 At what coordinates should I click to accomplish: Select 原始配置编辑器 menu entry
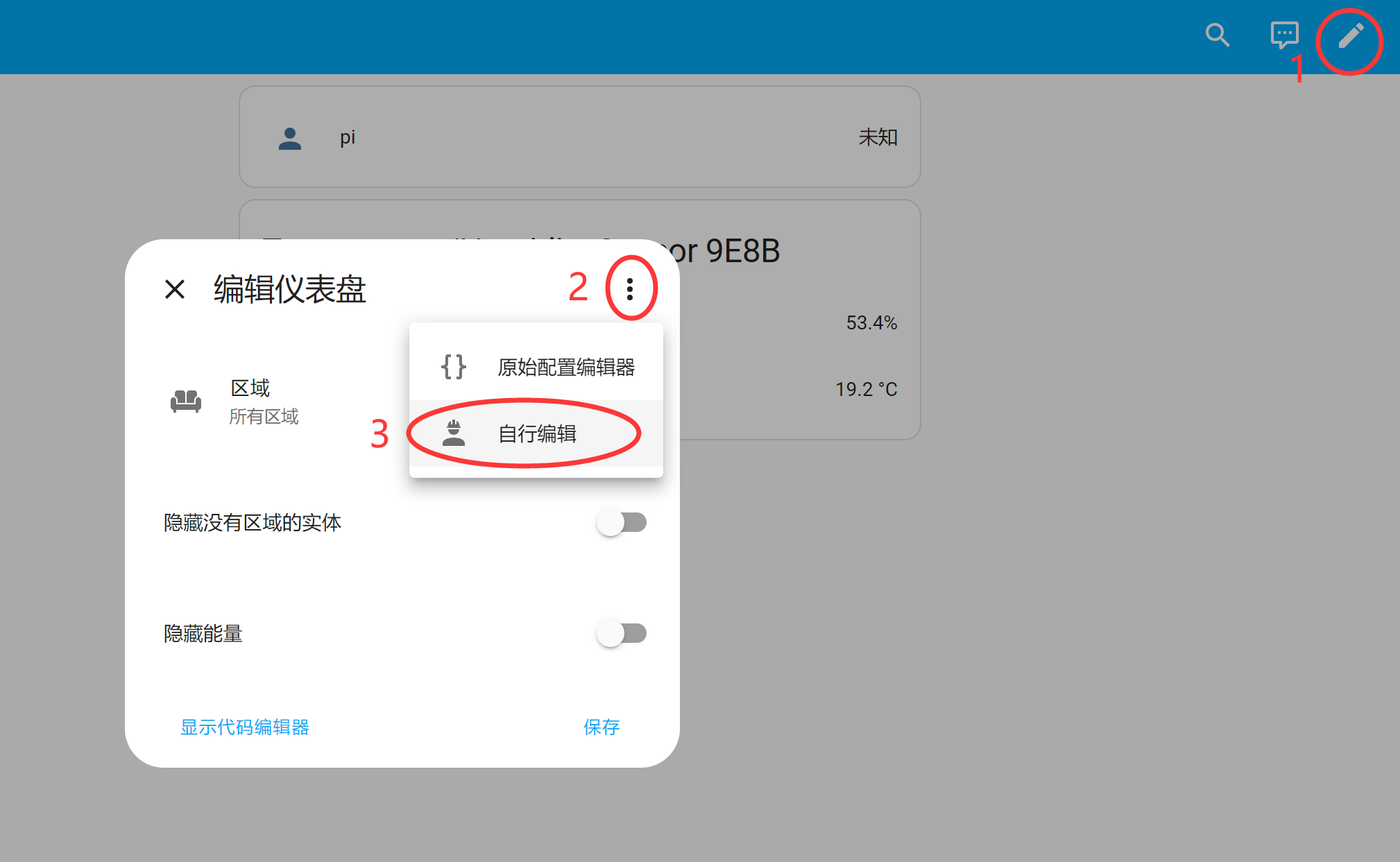pyautogui.click(x=536, y=367)
